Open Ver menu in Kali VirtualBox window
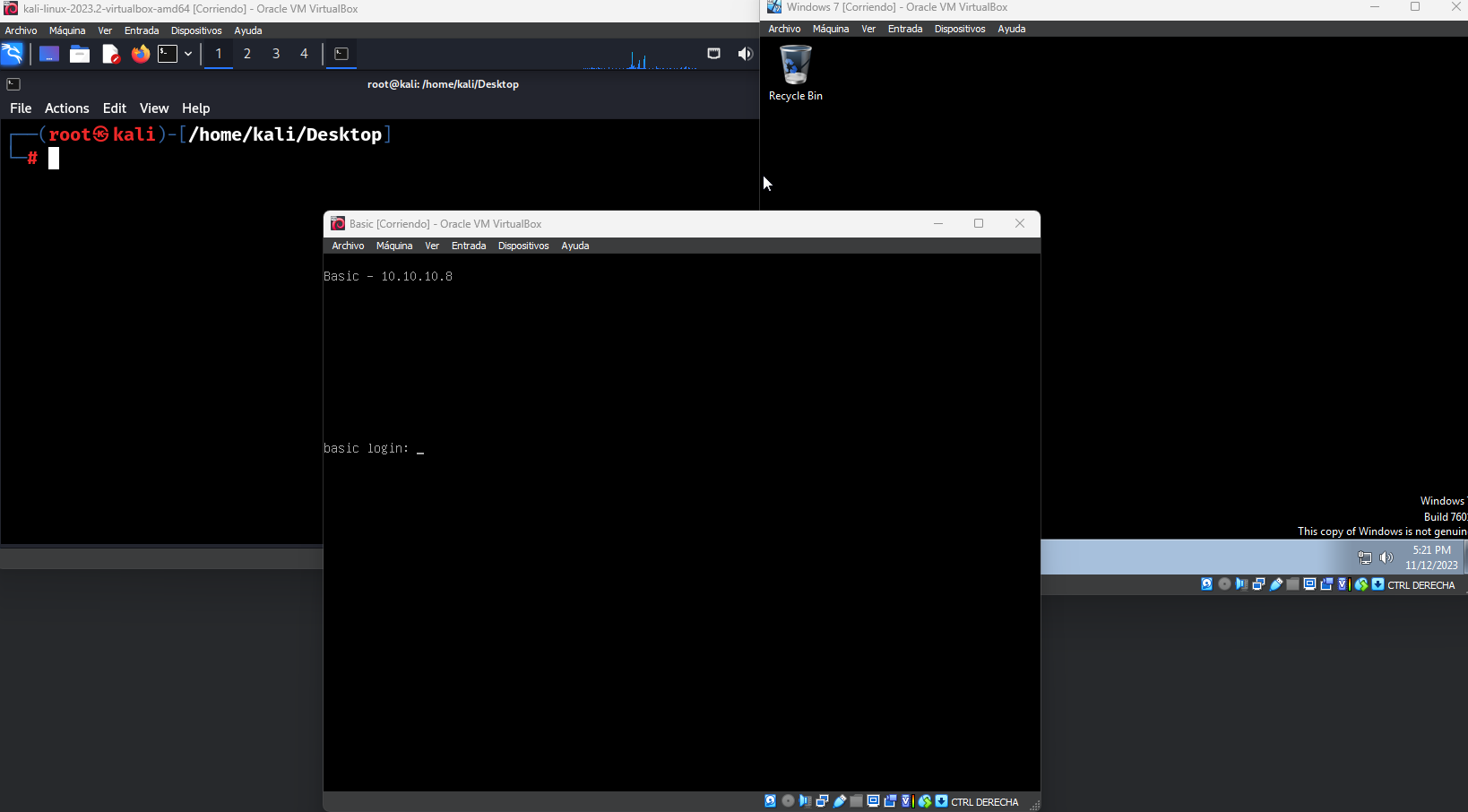 (105, 30)
